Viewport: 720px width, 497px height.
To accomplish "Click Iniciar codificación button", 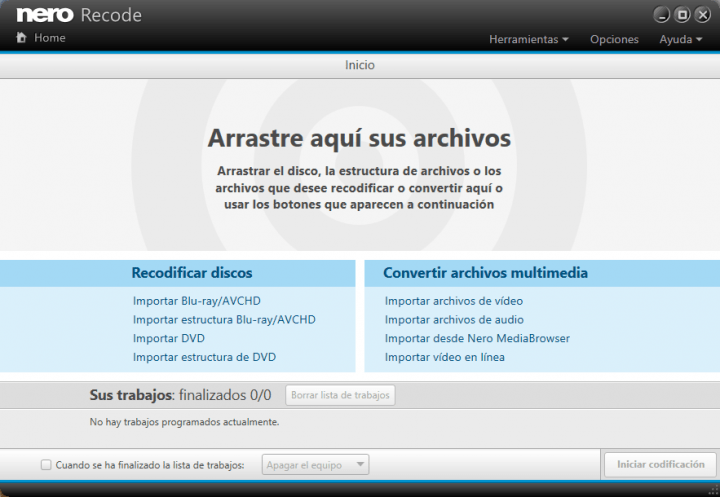I will tap(660, 464).
